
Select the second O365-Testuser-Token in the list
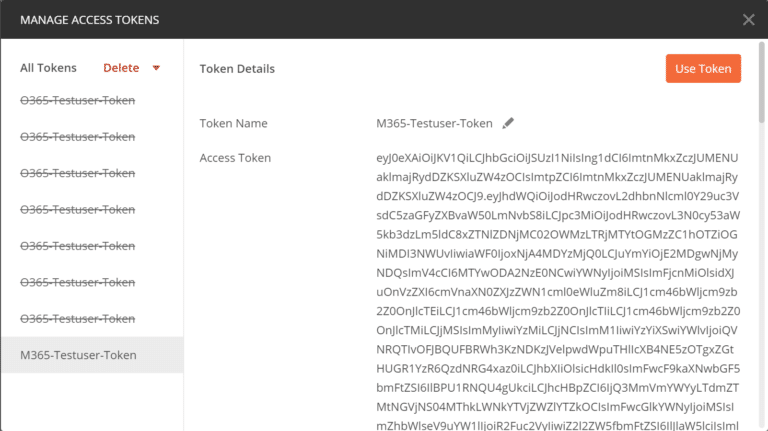(x=92, y=137)
